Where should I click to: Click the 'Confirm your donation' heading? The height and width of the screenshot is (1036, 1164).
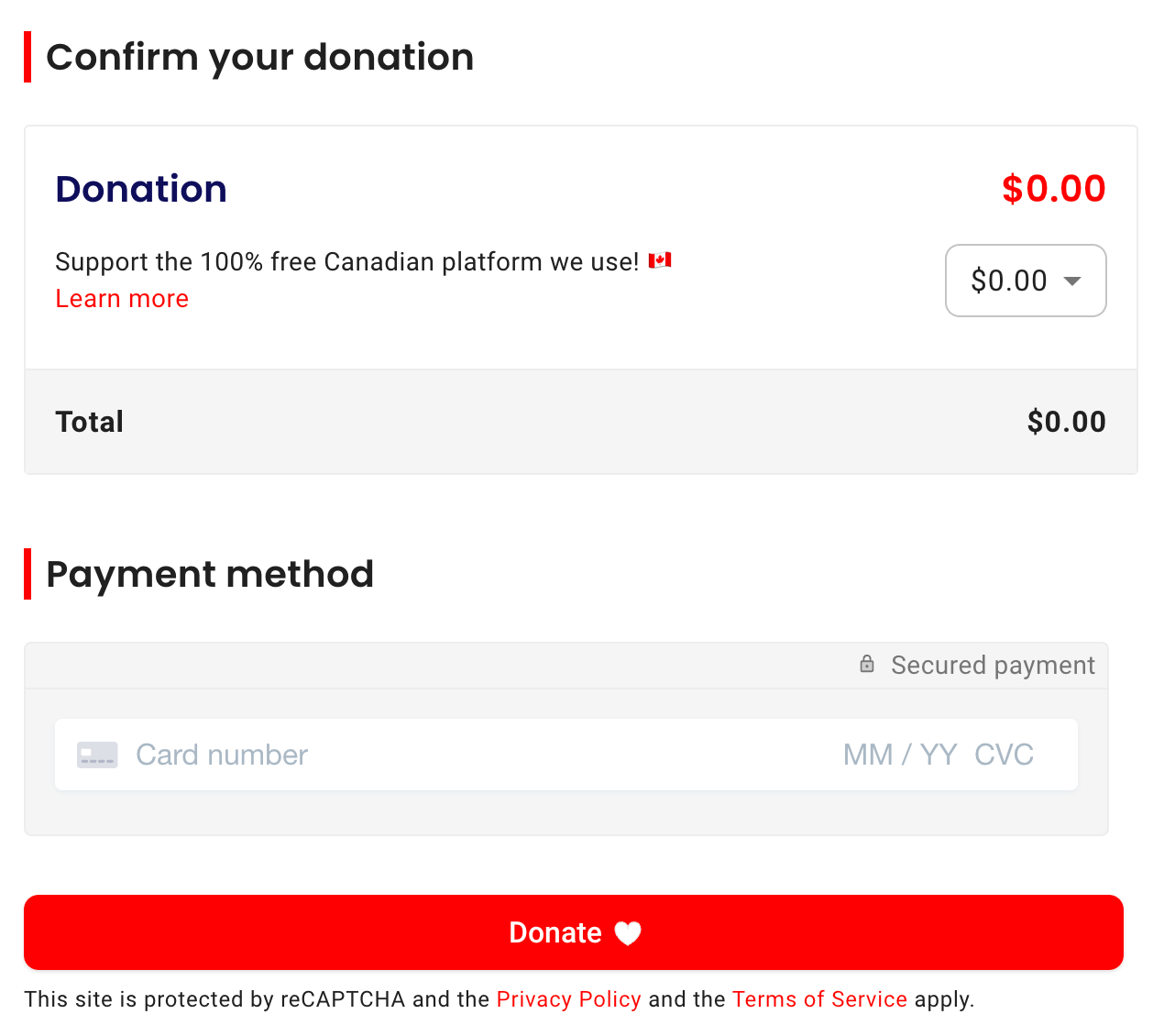259,57
